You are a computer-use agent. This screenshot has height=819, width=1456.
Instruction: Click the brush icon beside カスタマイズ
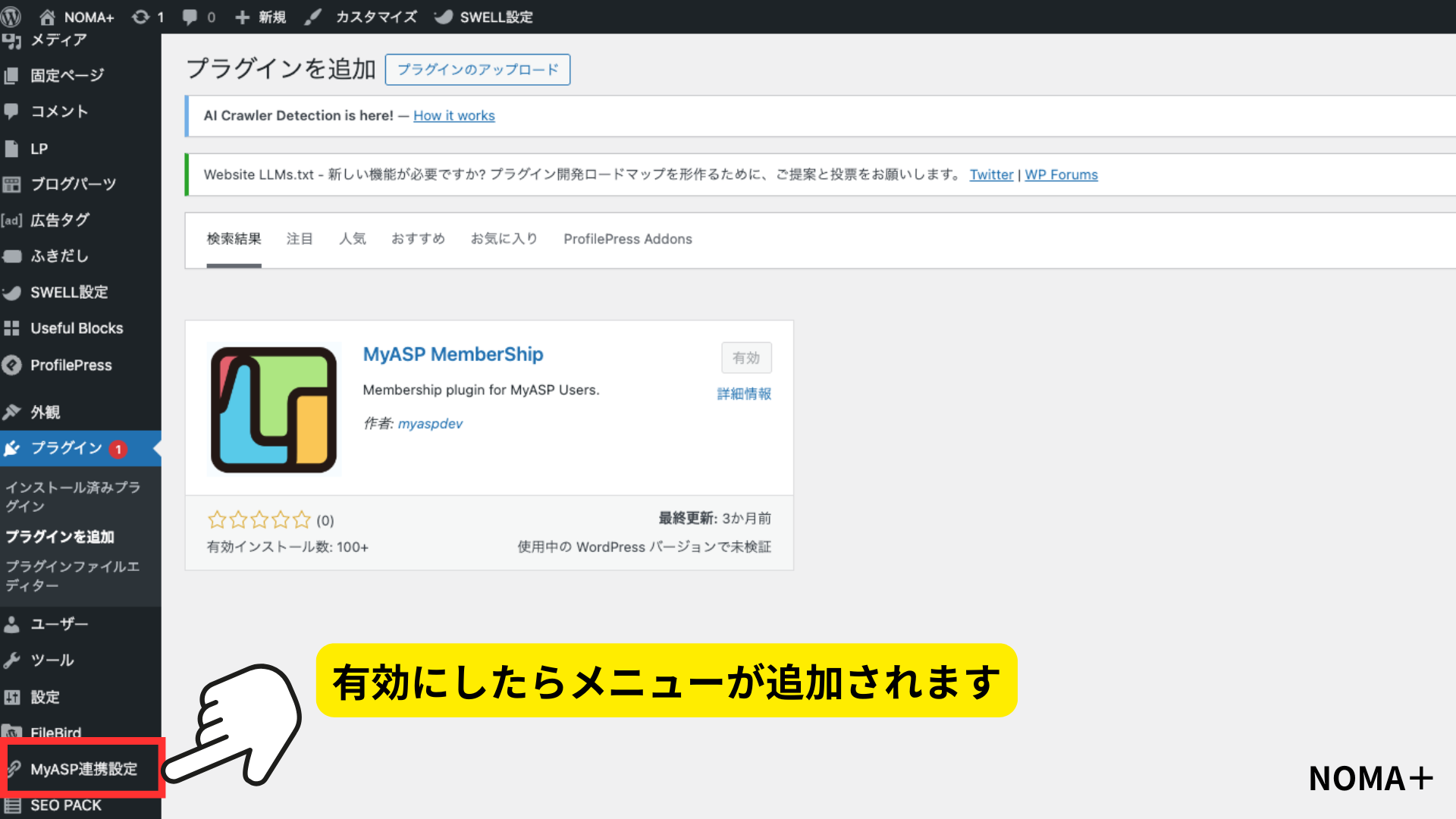point(312,17)
